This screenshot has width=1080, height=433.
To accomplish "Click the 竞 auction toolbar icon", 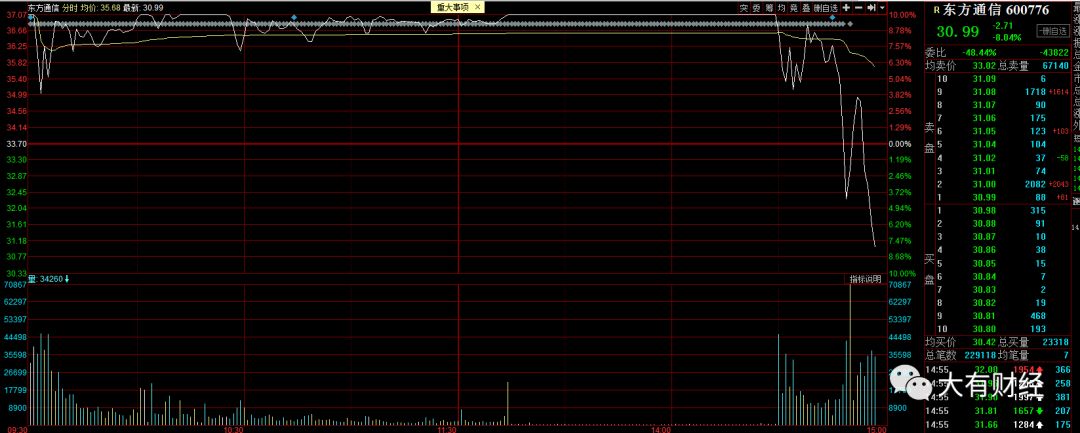I will pyautogui.click(x=793, y=7).
